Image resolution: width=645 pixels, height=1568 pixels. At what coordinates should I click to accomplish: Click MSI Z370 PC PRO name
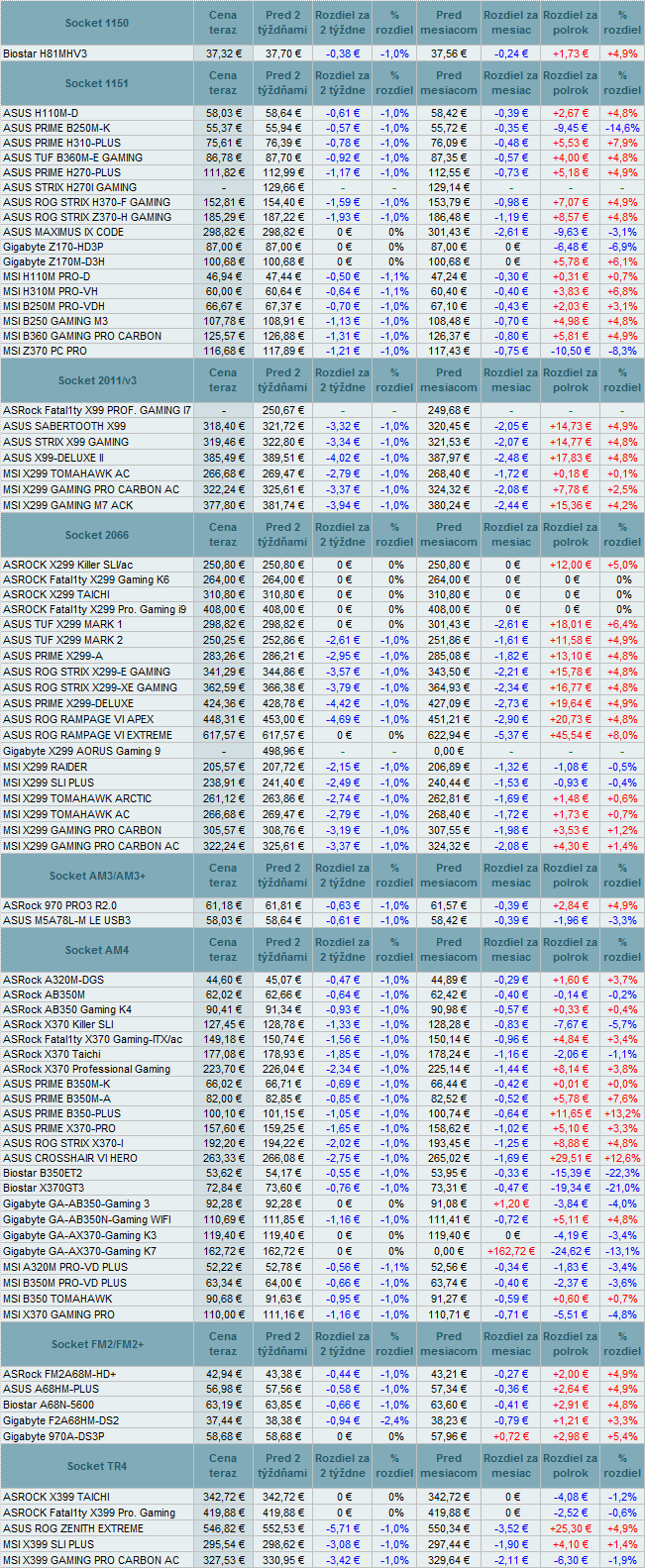pos(45,351)
